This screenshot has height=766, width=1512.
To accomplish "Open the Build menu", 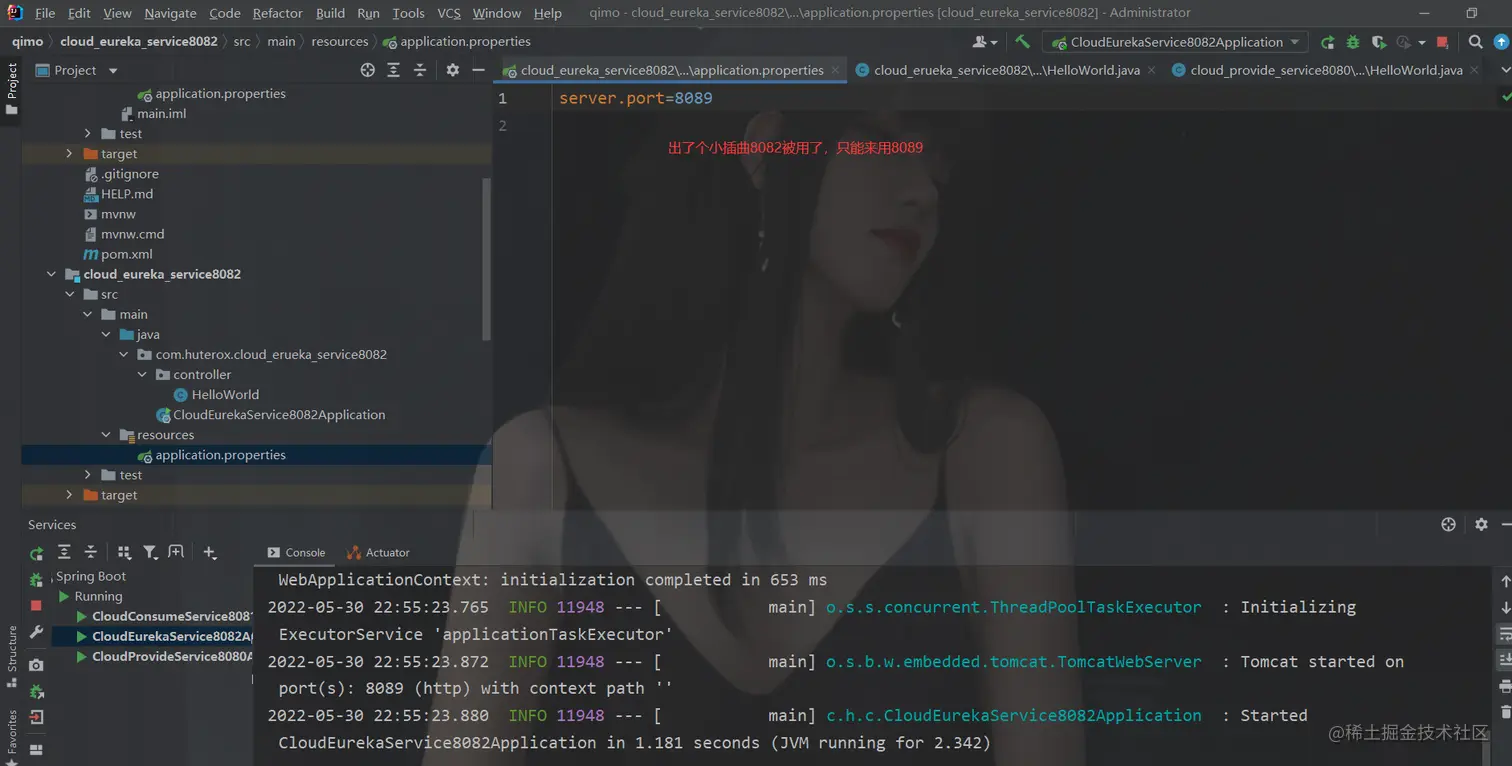I will (x=330, y=13).
